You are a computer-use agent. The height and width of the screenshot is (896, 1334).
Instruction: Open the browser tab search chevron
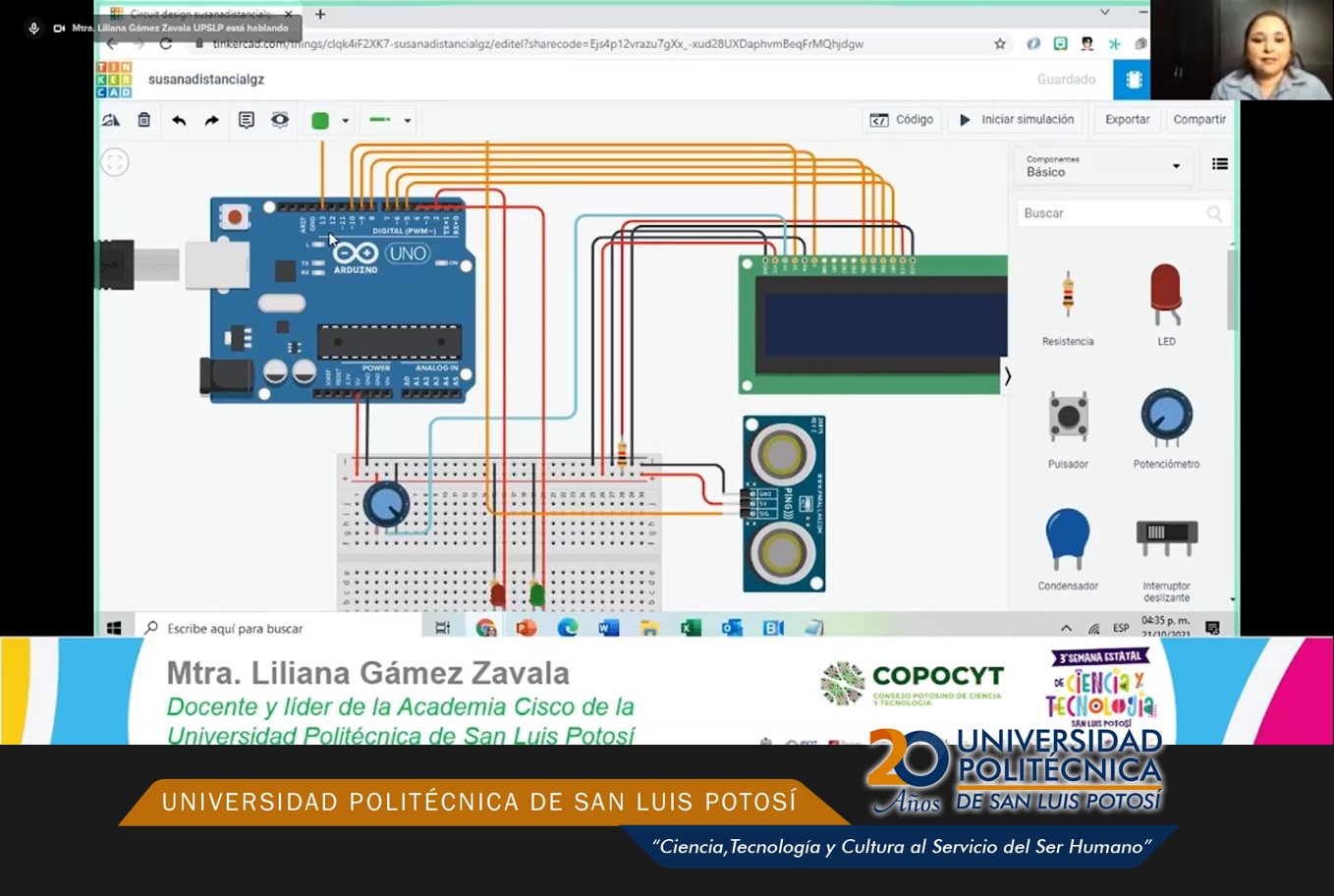1105,13
